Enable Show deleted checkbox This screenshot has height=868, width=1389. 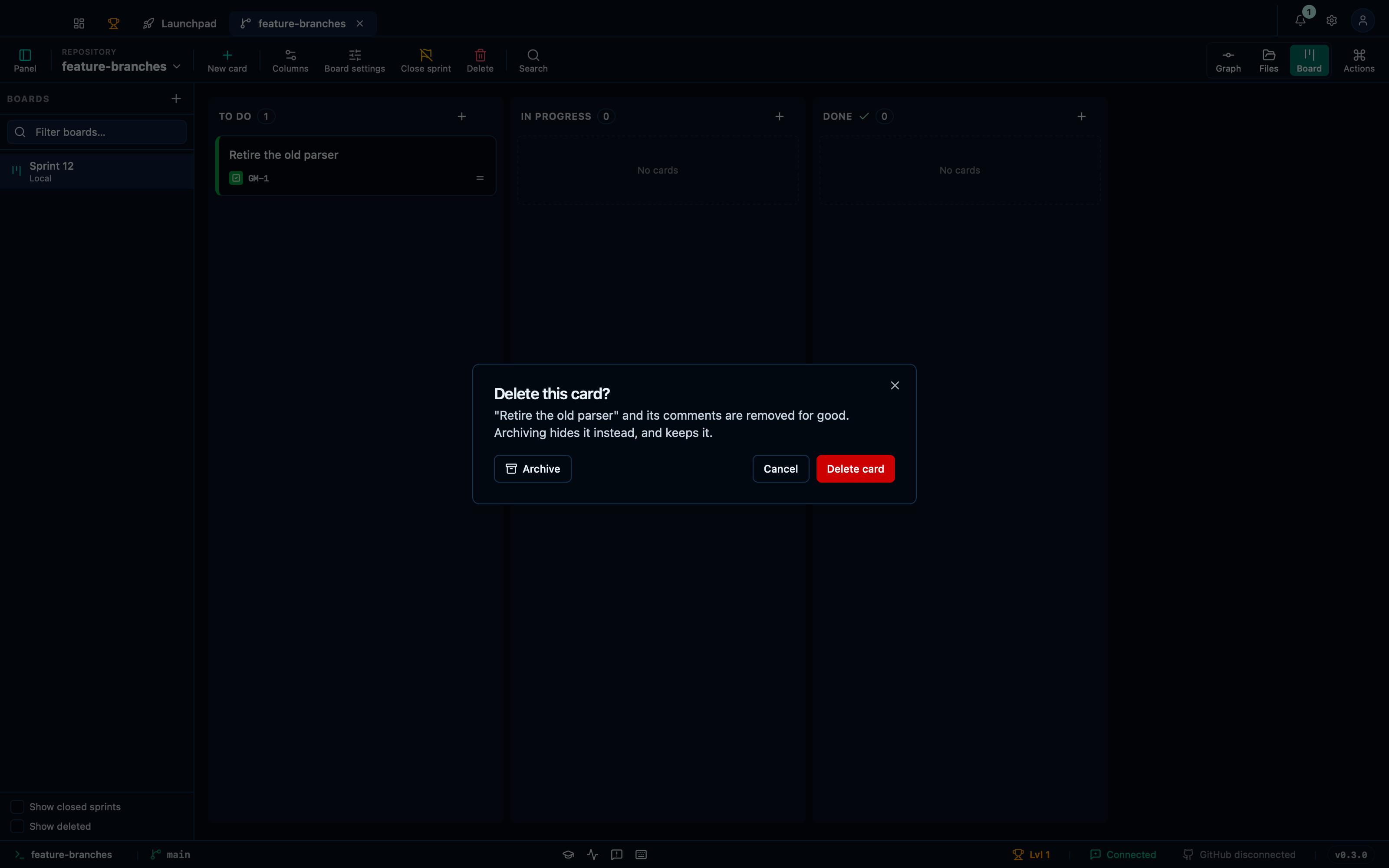17,826
